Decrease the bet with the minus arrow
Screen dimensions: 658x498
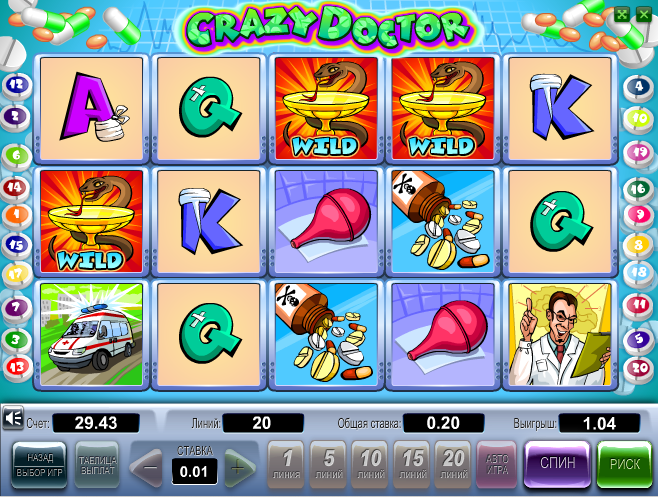(x=147, y=467)
